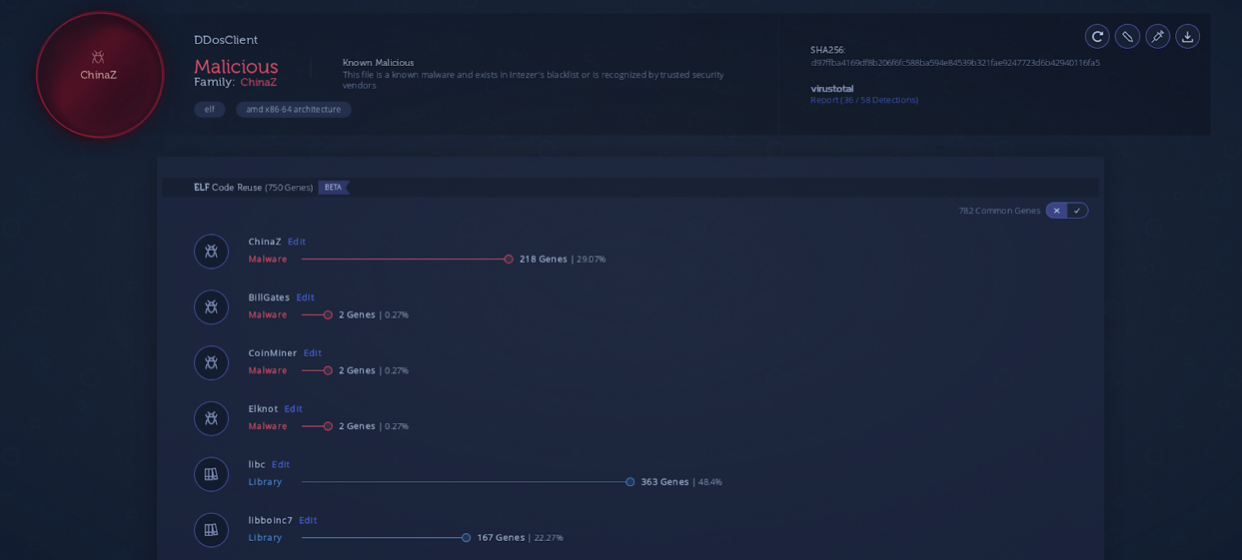Screen dimensions: 1242x560
Task: Click the ChinaZ 218 genes bar endpoint
Action: pyautogui.click(x=508, y=259)
